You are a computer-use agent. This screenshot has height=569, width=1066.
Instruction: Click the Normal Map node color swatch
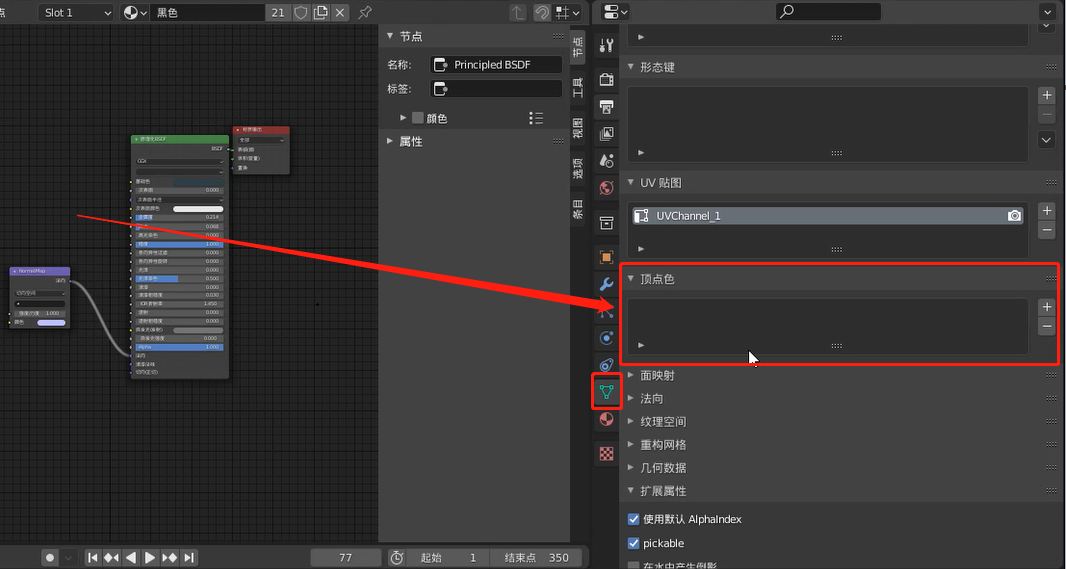click(52, 322)
